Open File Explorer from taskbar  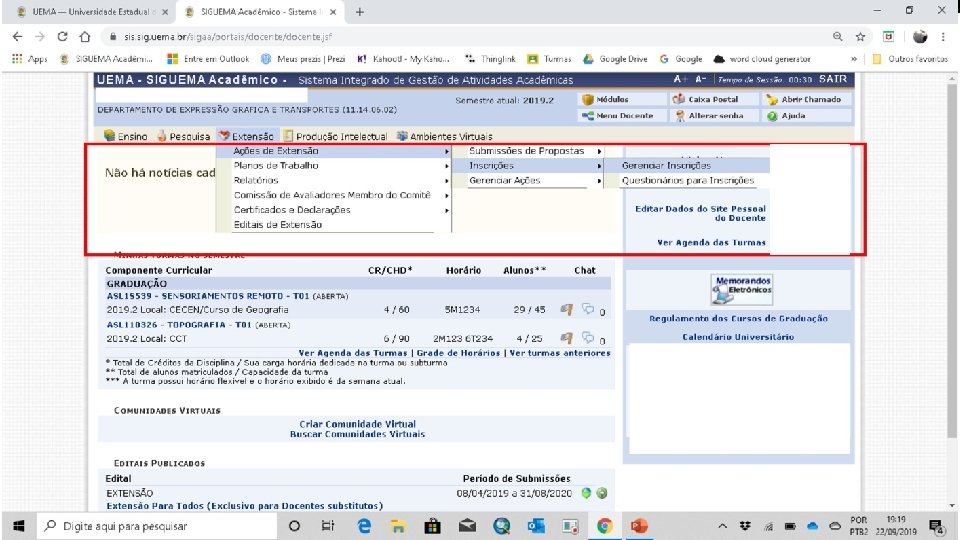398,526
